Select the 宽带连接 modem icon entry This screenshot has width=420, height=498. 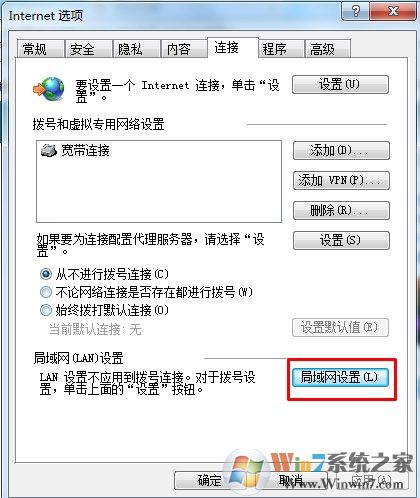[49, 150]
